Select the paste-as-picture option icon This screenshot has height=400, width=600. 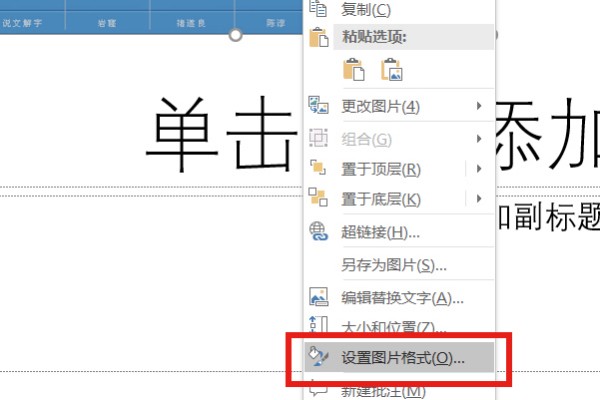click(x=391, y=69)
